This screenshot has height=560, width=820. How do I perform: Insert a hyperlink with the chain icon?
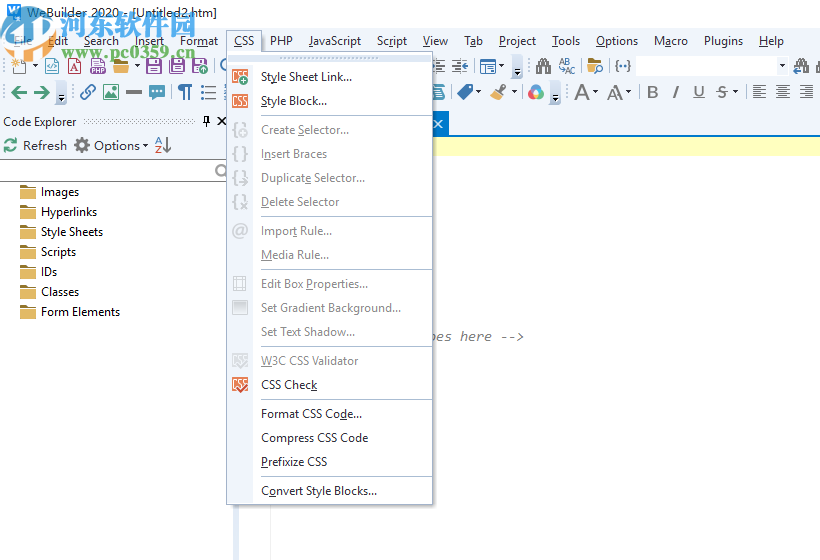coord(88,92)
